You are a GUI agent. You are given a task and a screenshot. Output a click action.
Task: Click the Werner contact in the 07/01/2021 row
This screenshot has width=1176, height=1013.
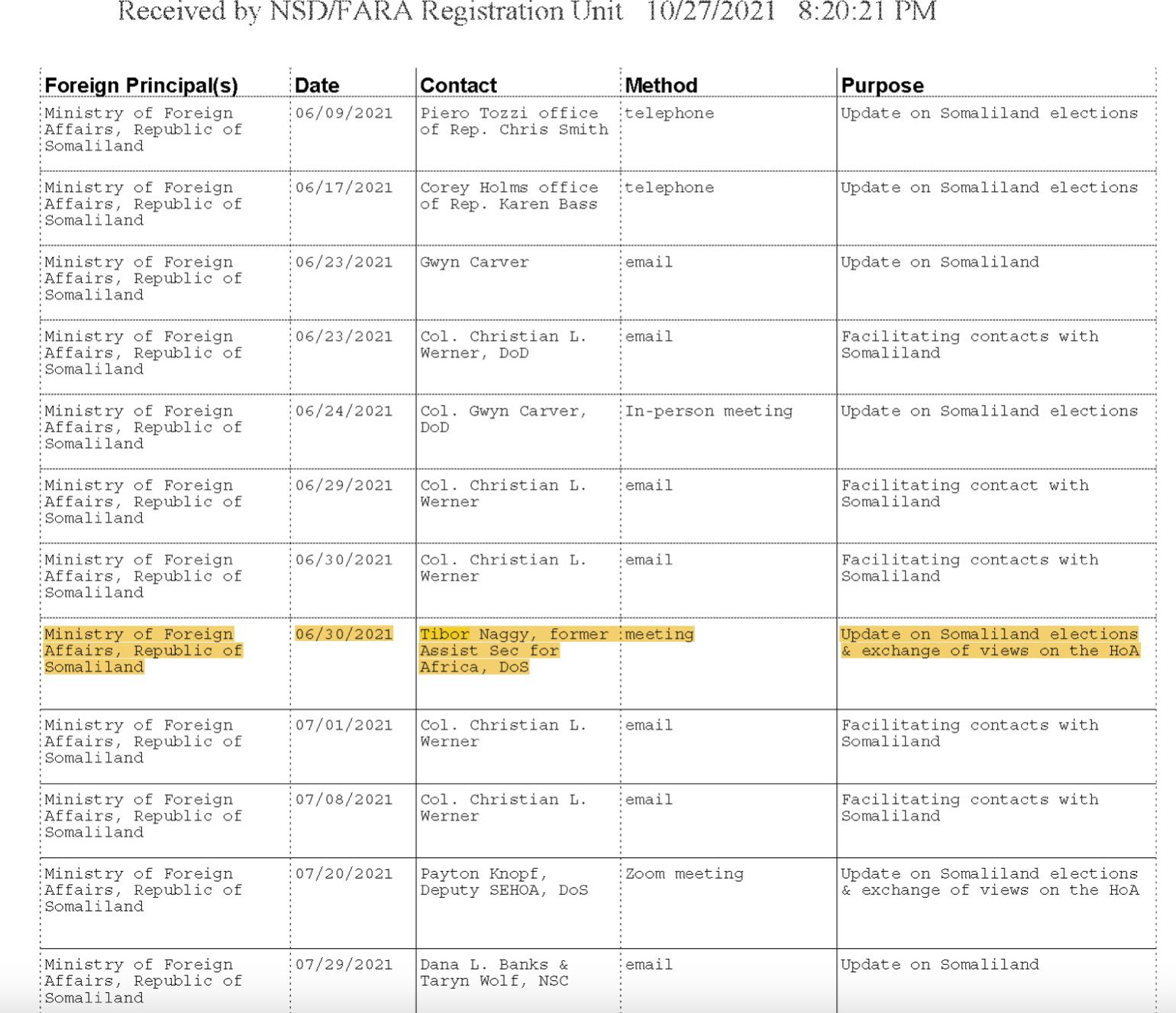tap(503, 733)
